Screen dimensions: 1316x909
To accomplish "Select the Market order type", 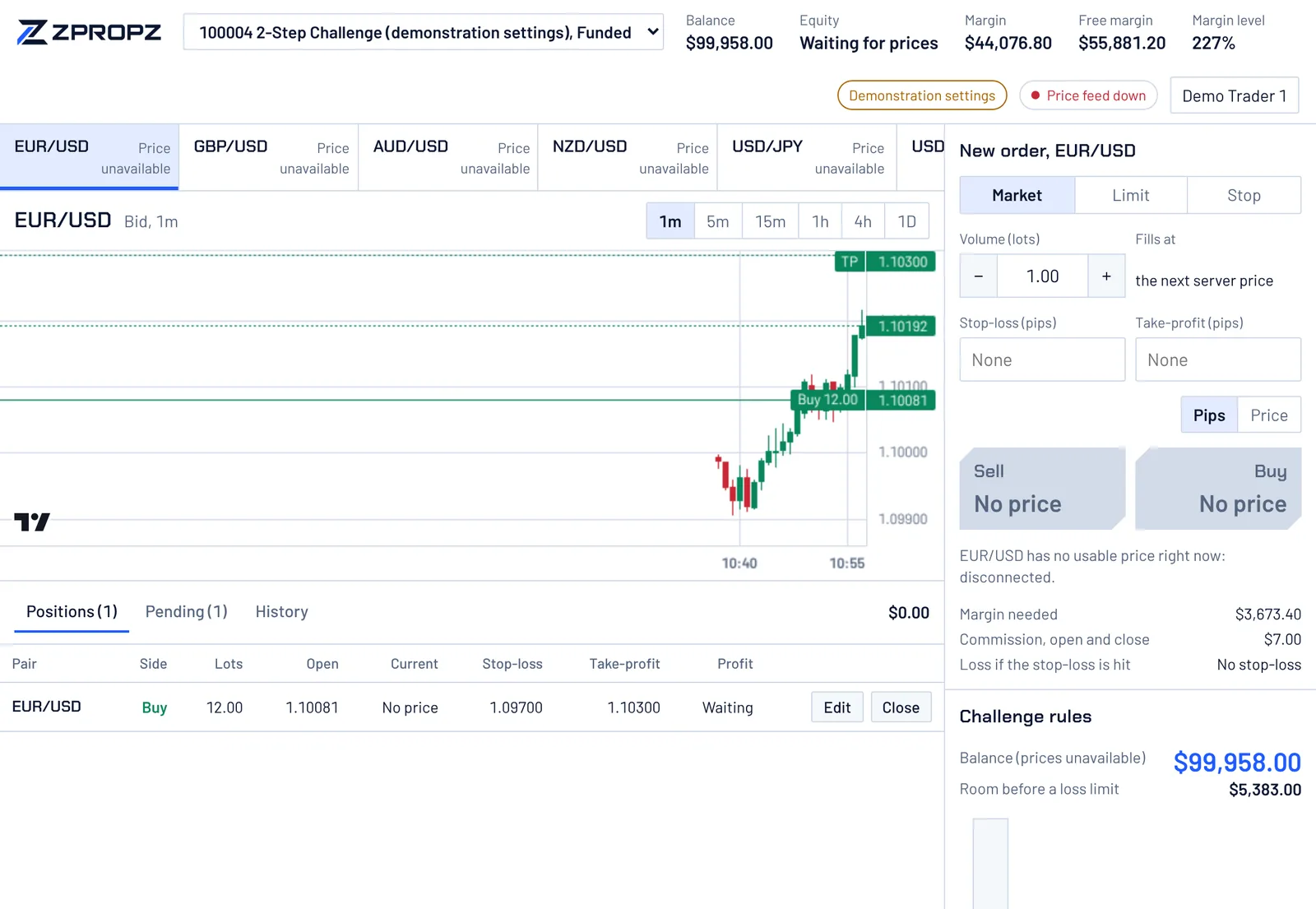I will point(1017,195).
